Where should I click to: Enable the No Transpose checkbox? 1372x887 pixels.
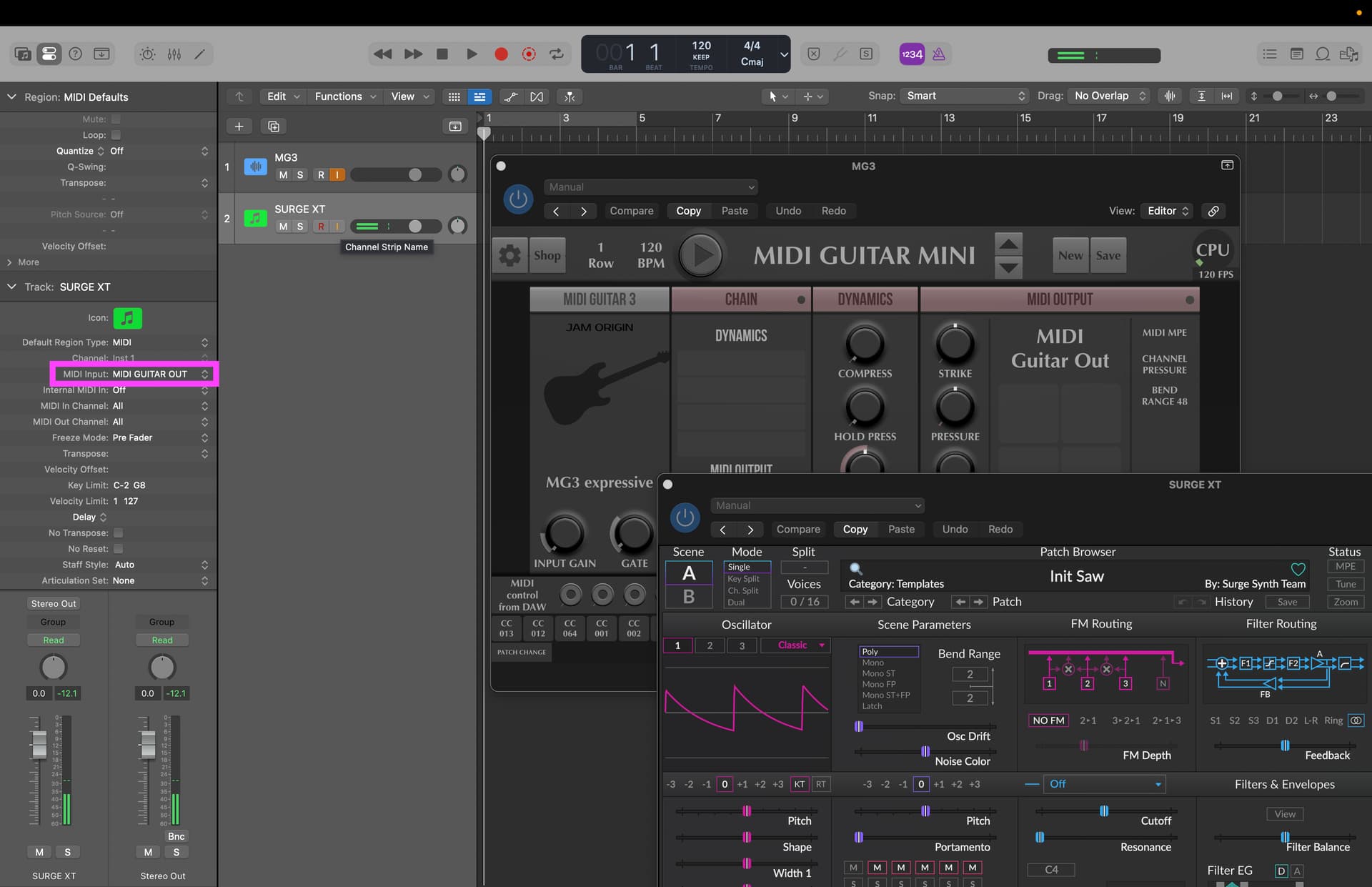pyautogui.click(x=119, y=532)
